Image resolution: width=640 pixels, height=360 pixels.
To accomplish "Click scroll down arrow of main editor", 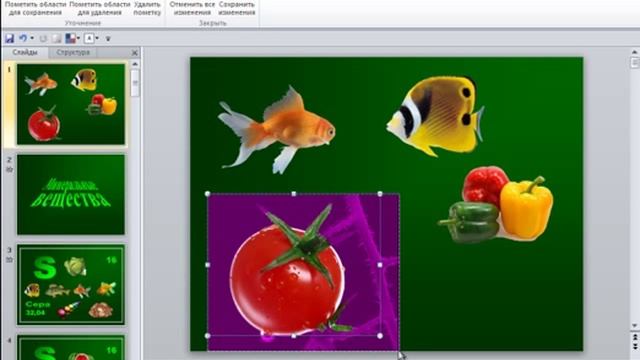I will 634,326.
